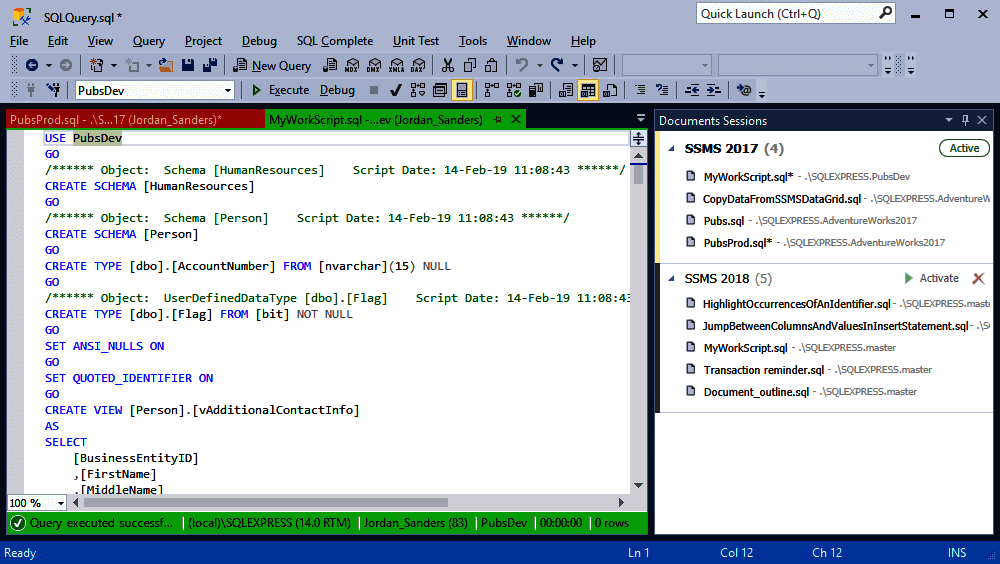Toggle the highlighted Results to Grid button
The height and width of the screenshot is (564, 1000).
(x=588, y=90)
